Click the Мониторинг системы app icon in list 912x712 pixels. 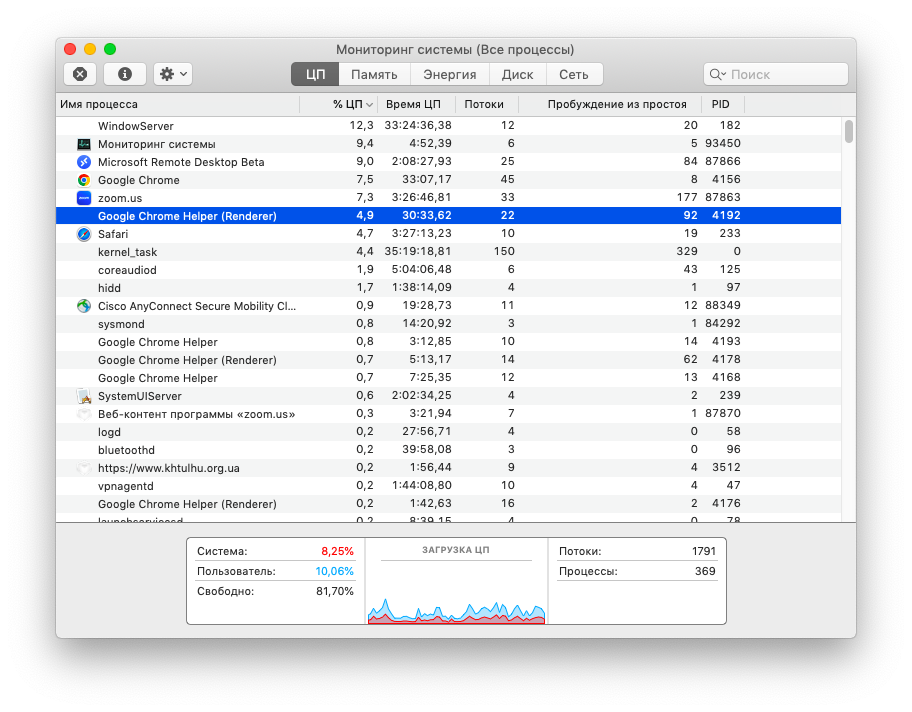[x=84, y=144]
